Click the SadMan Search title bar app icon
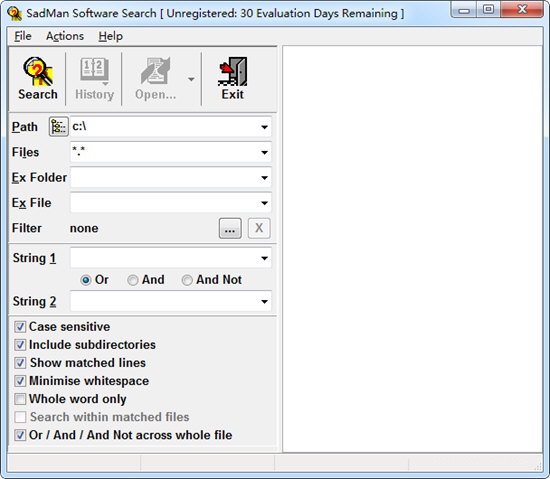This screenshot has width=550, height=479. [15, 14]
